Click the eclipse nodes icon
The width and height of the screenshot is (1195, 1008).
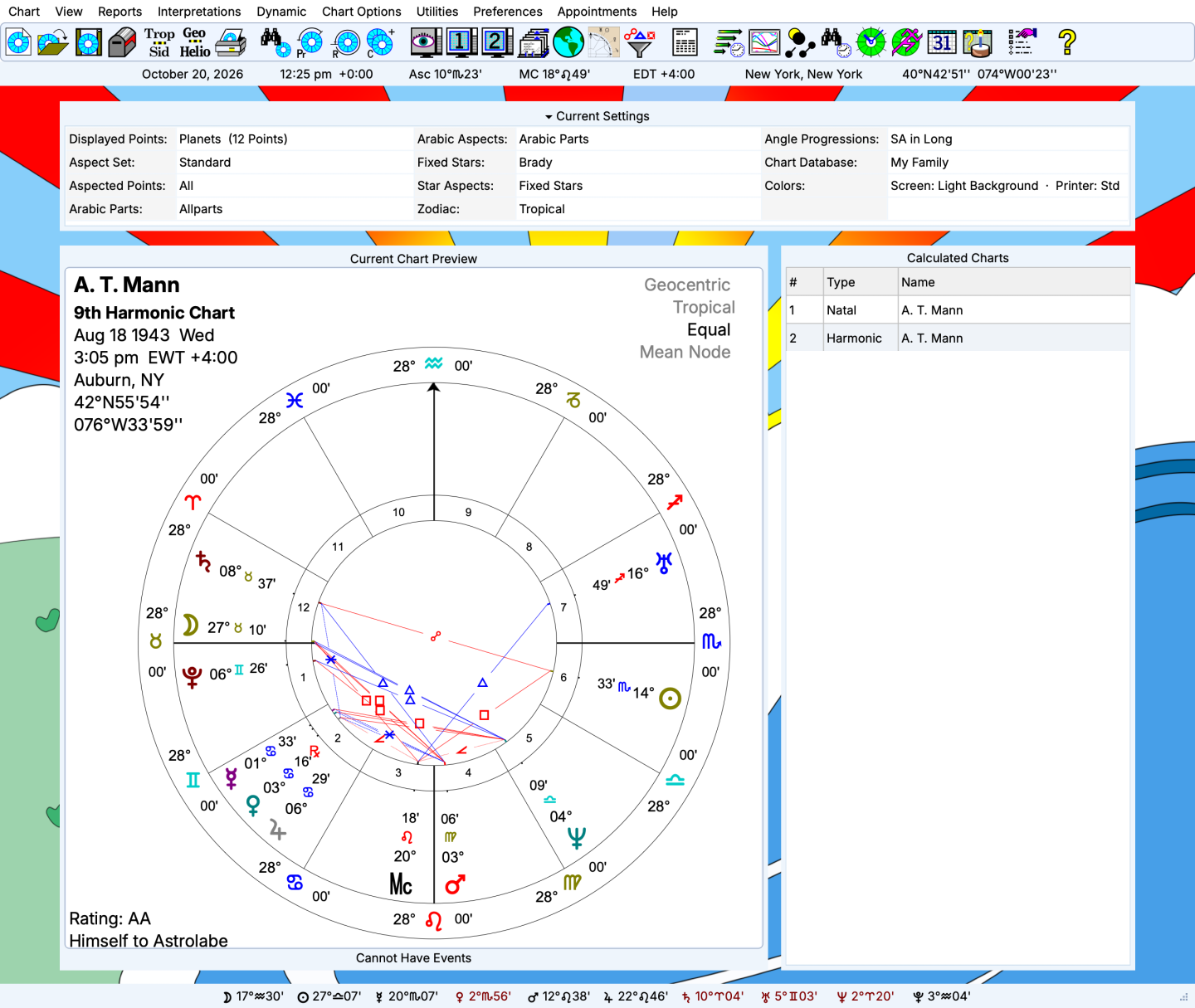800,42
